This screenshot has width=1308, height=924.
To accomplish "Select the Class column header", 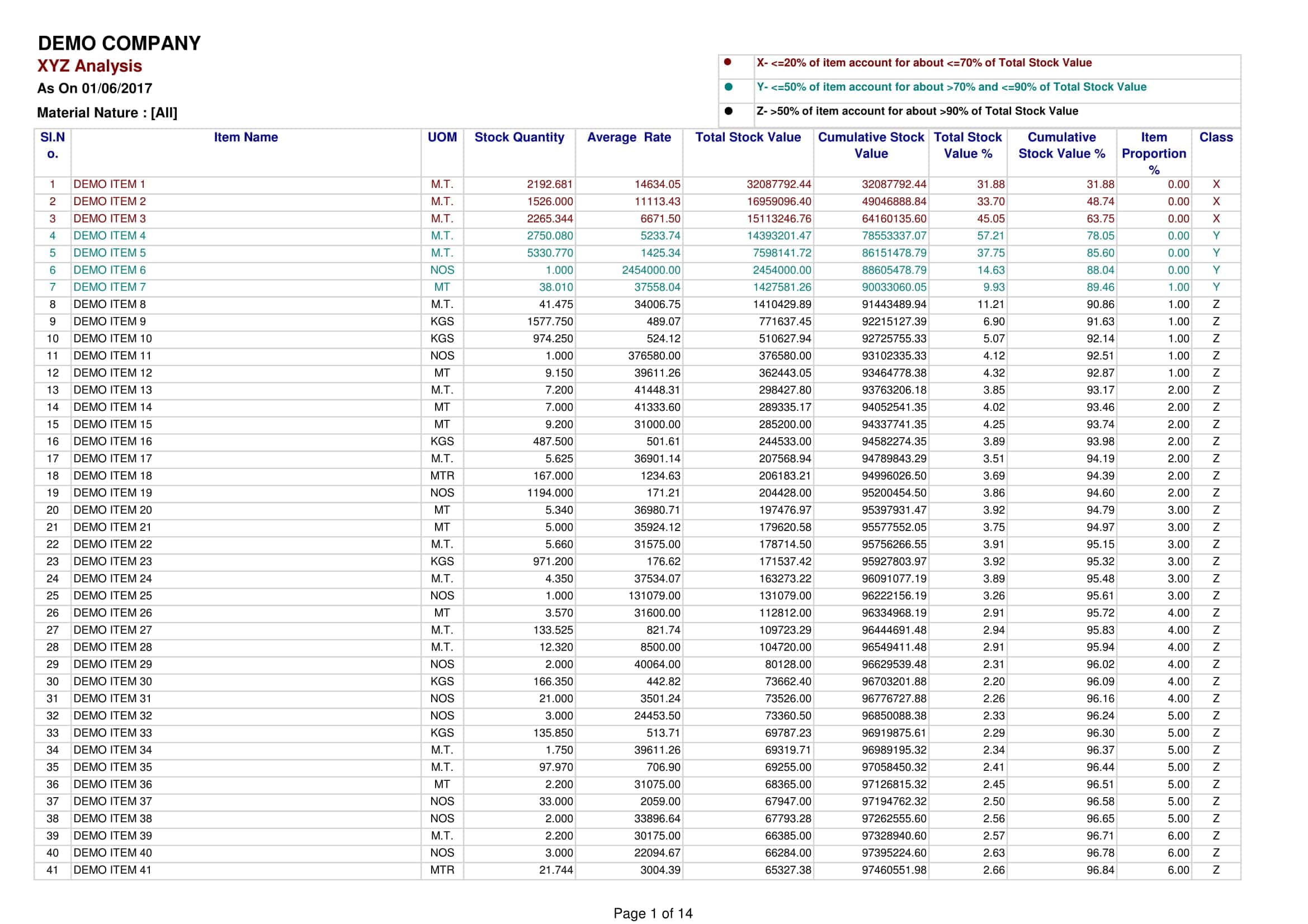I will 1216,137.
